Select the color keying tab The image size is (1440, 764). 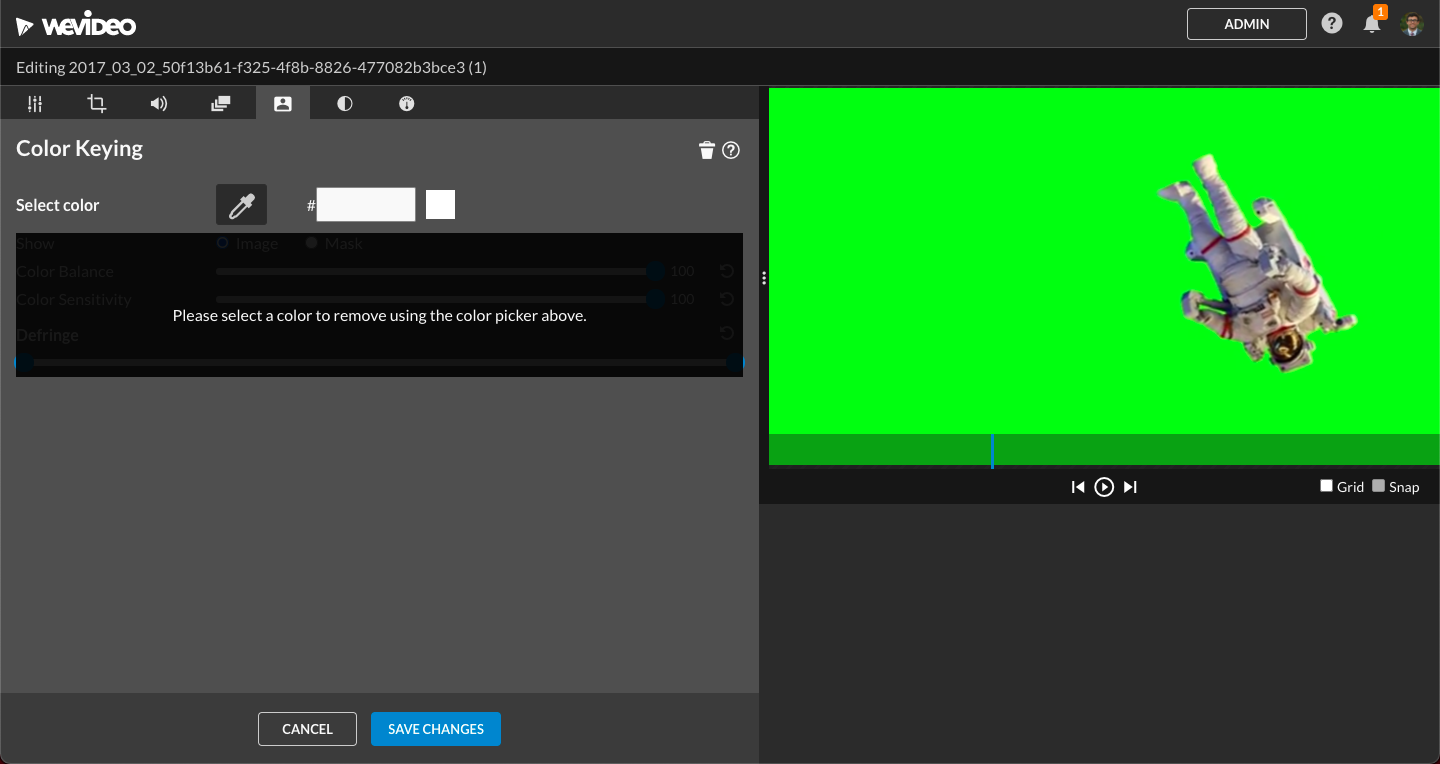tap(283, 103)
